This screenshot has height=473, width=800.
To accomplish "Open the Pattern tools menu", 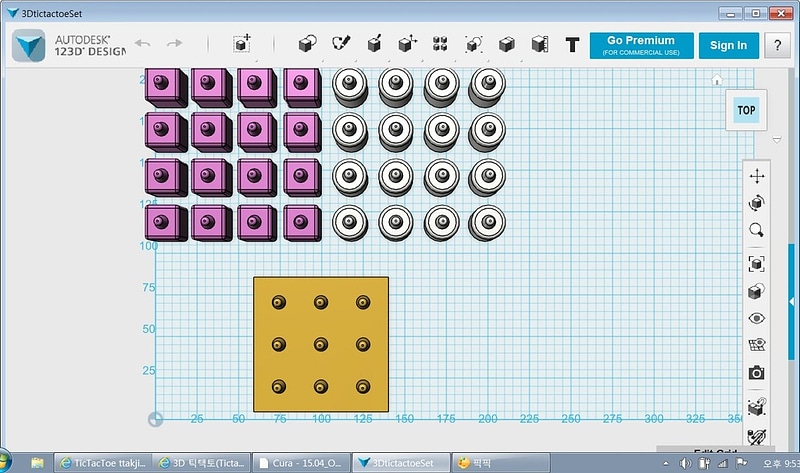I will pyautogui.click(x=440, y=44).
